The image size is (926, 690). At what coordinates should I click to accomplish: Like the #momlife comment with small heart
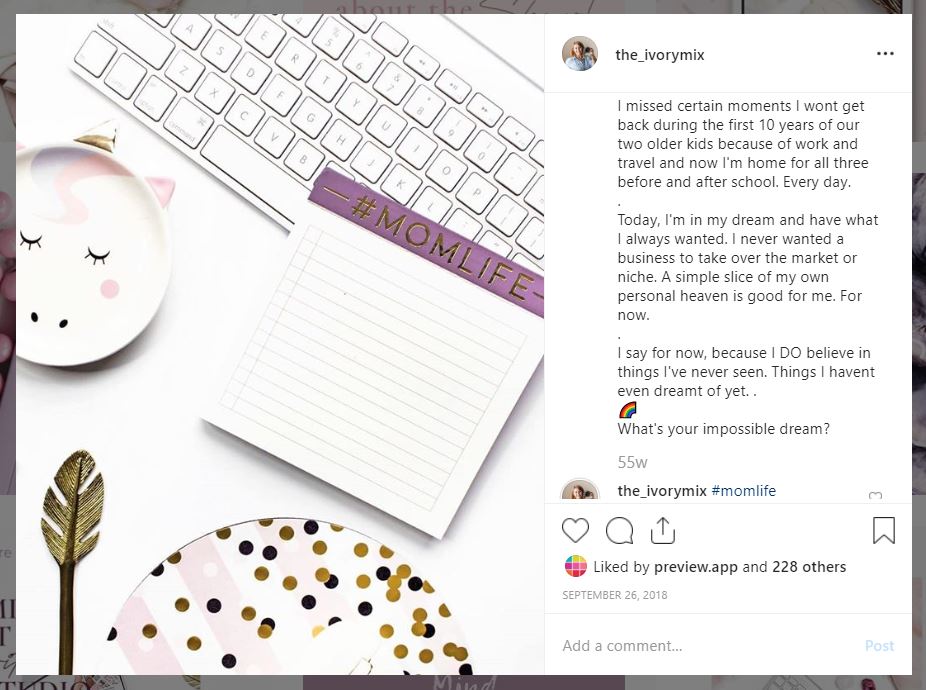click(875, 495)
